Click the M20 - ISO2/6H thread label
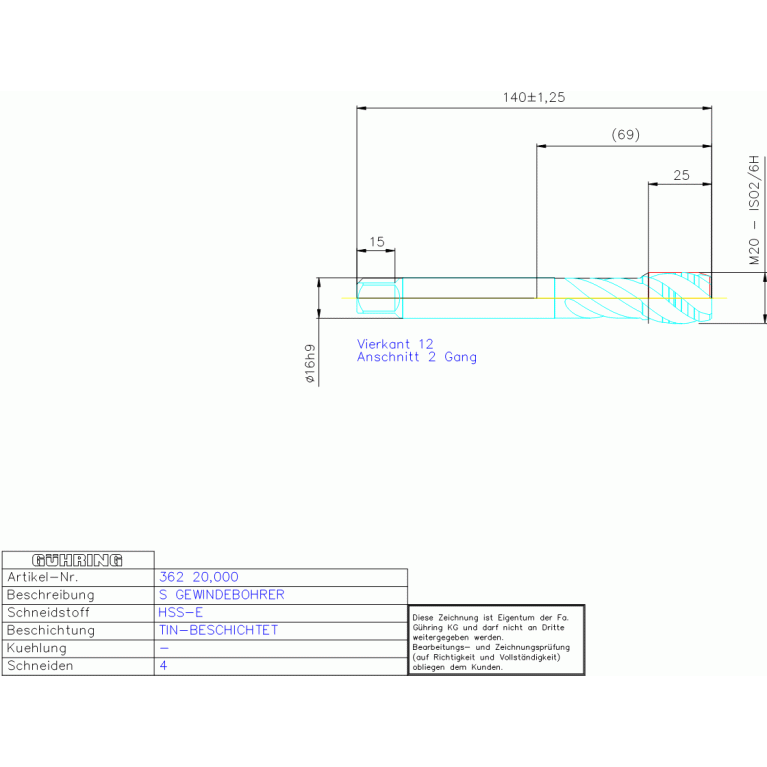 (755, 210)
